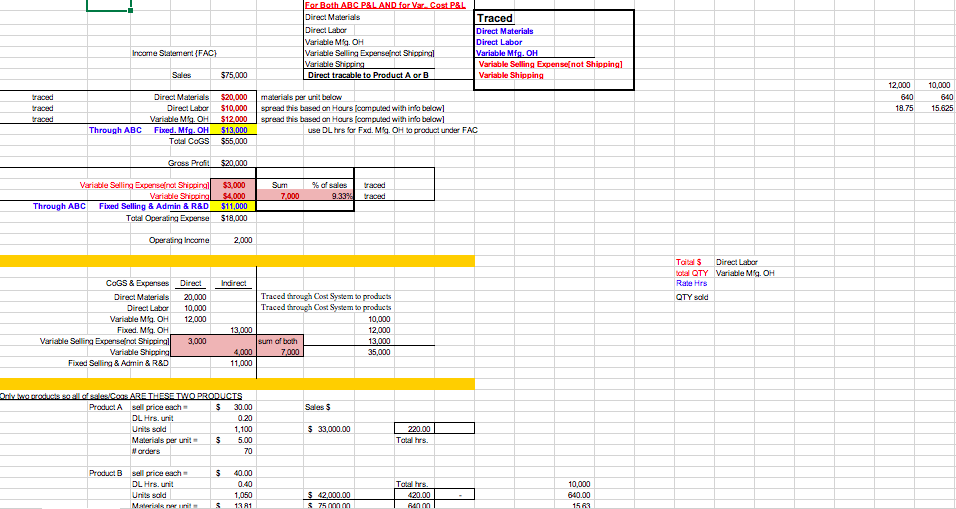
Task: Click the Product B label cell
Action: pos(105,473)
